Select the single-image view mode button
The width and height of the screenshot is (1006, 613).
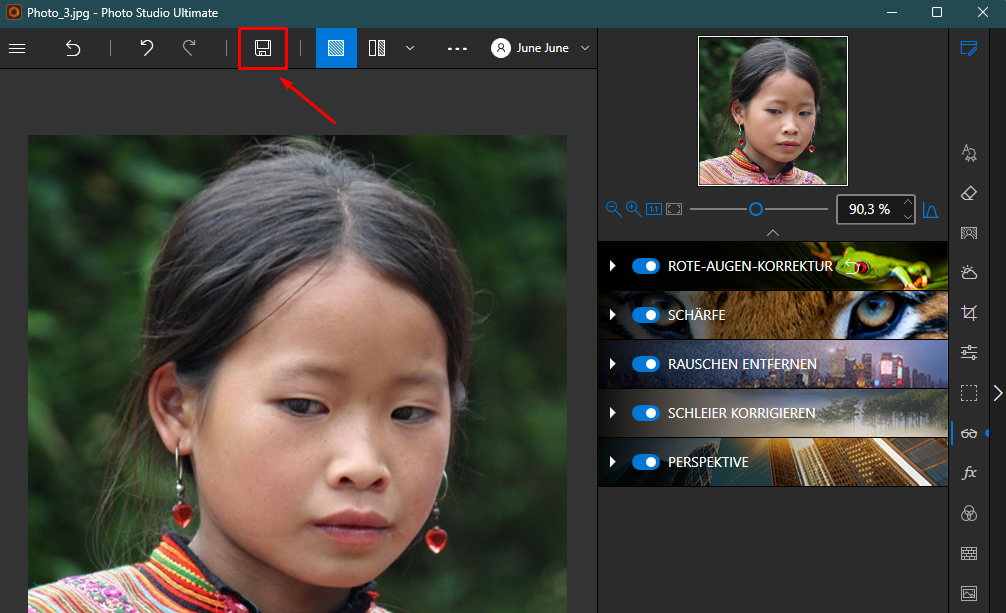click(336, 48)
